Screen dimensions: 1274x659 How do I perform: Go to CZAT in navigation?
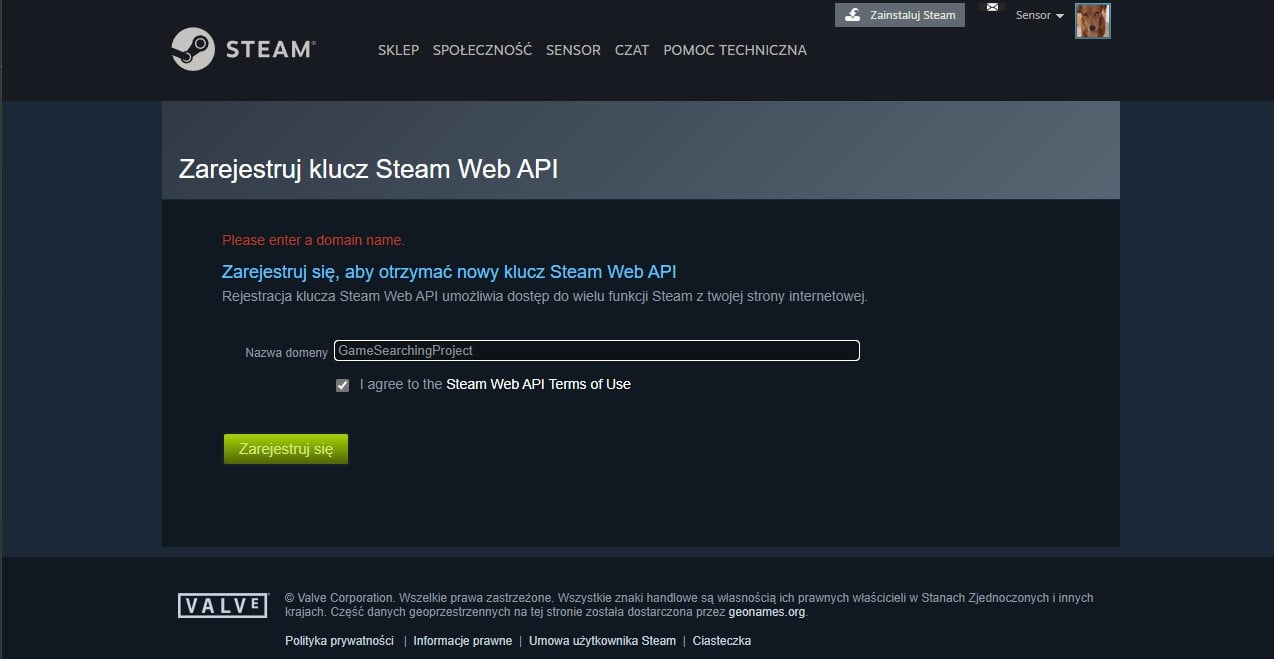pos(632,50)
